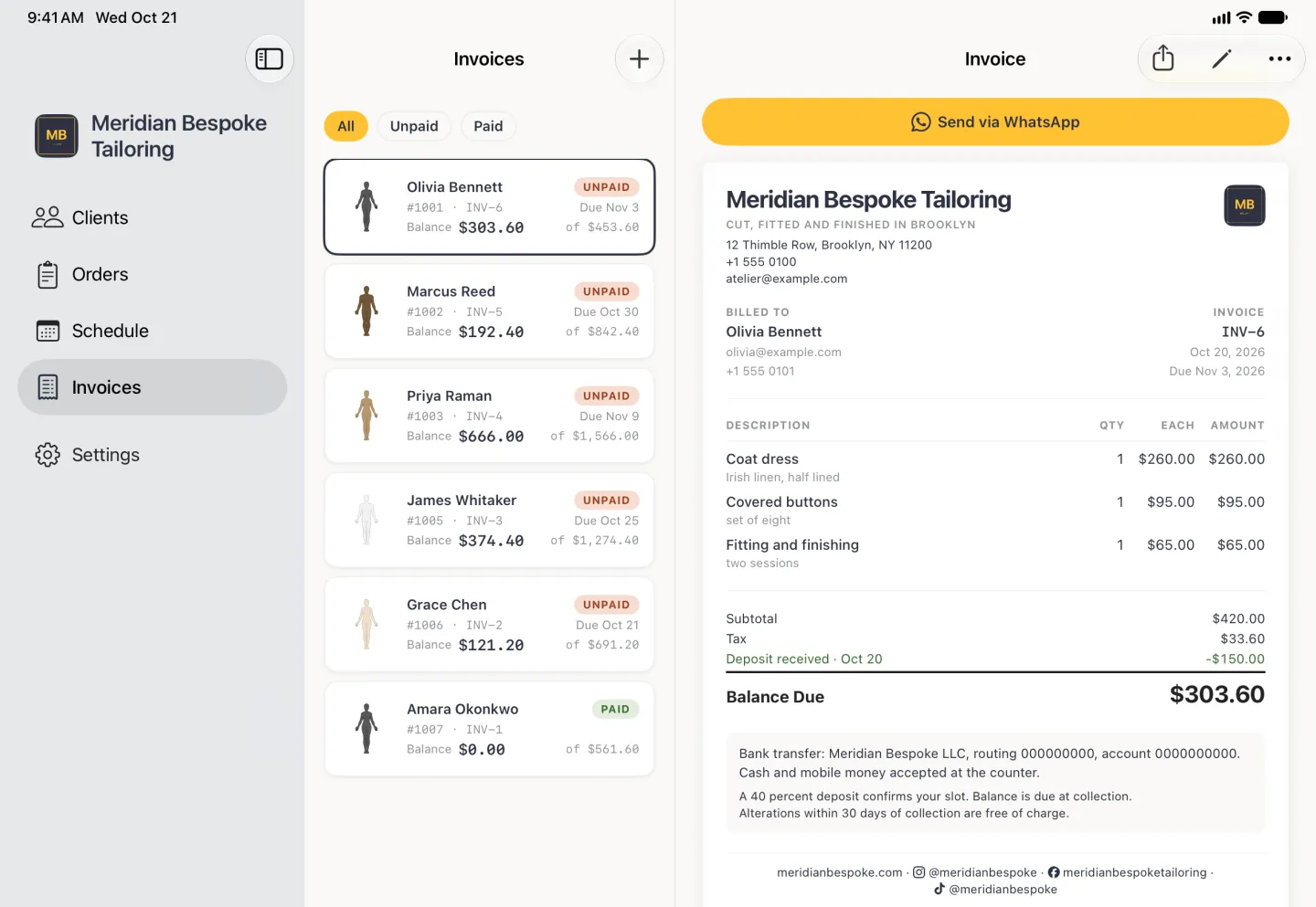Click the atelier@example.com email address

(x=787, y=279)
